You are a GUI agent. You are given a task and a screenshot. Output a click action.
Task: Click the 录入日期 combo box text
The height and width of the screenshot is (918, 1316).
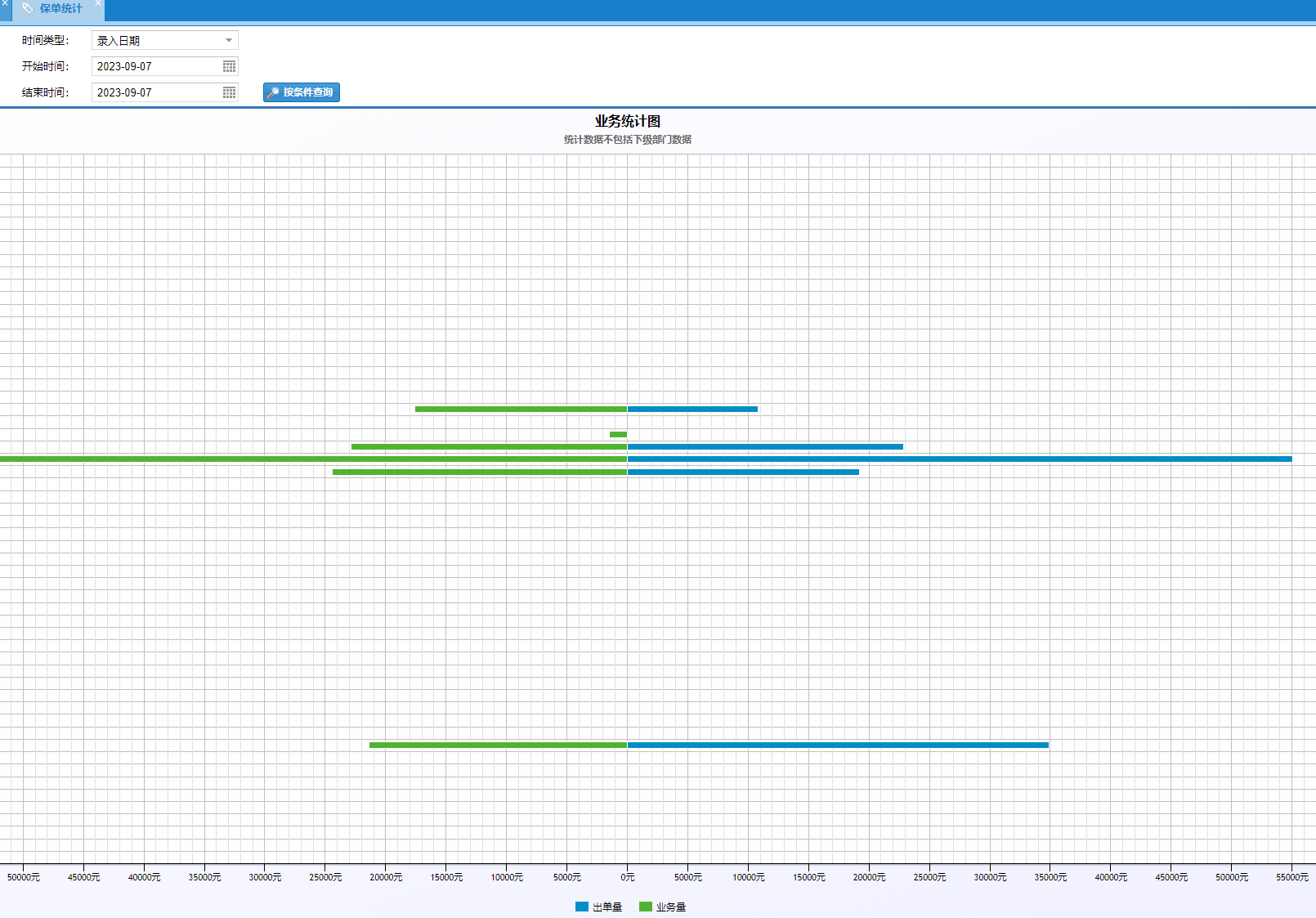(x=119, y=40)
